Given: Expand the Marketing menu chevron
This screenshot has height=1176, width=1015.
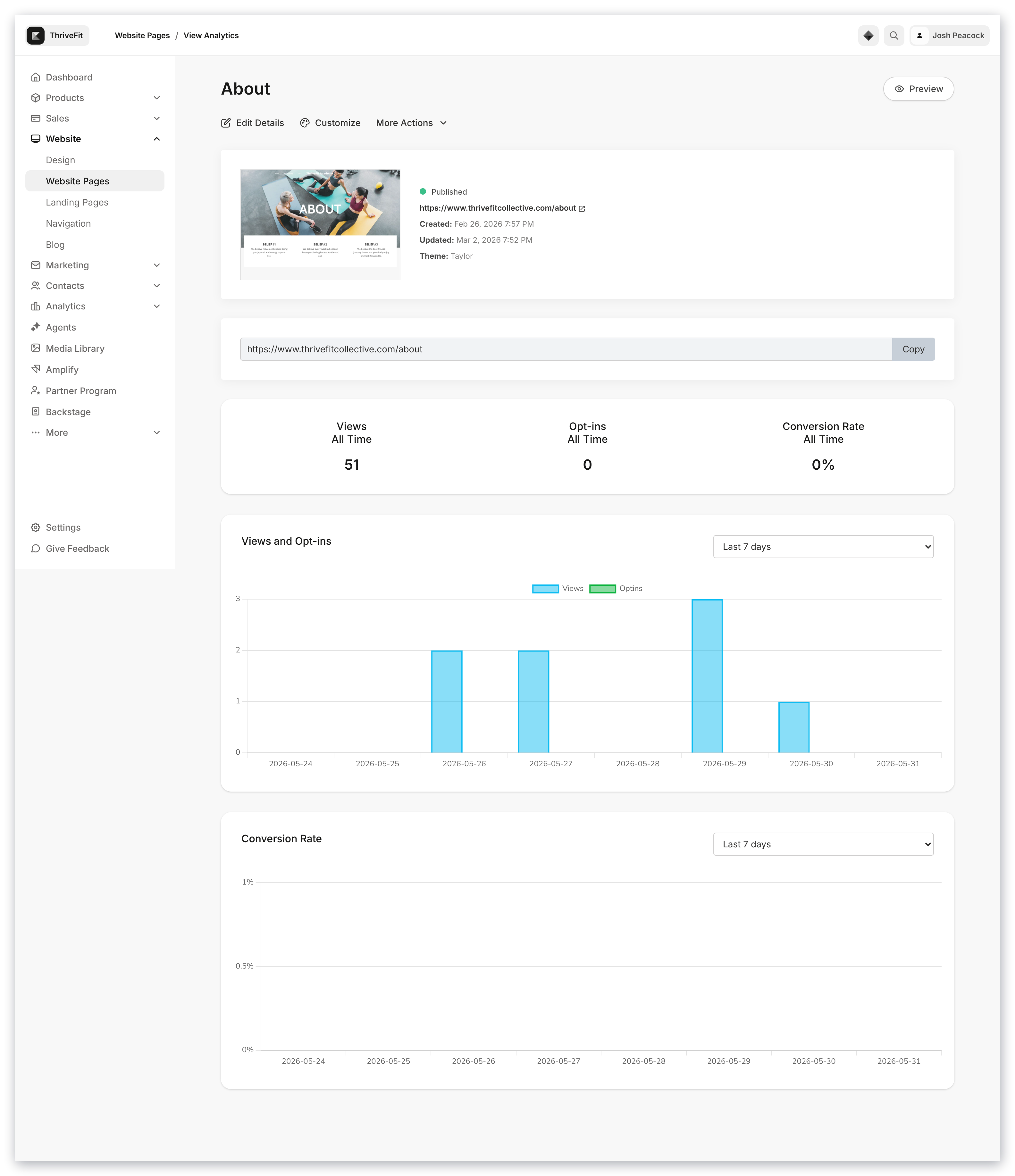Looking at the screenshot, I should 157,265.
